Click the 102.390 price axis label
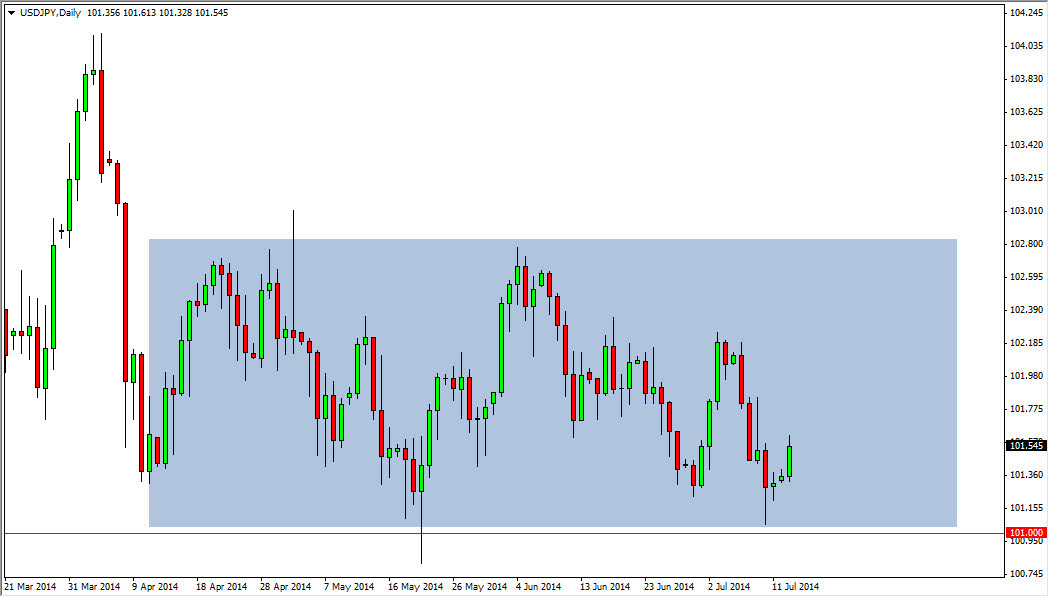Screen dimensions: 1049x597 click(x=1026, y=309)
